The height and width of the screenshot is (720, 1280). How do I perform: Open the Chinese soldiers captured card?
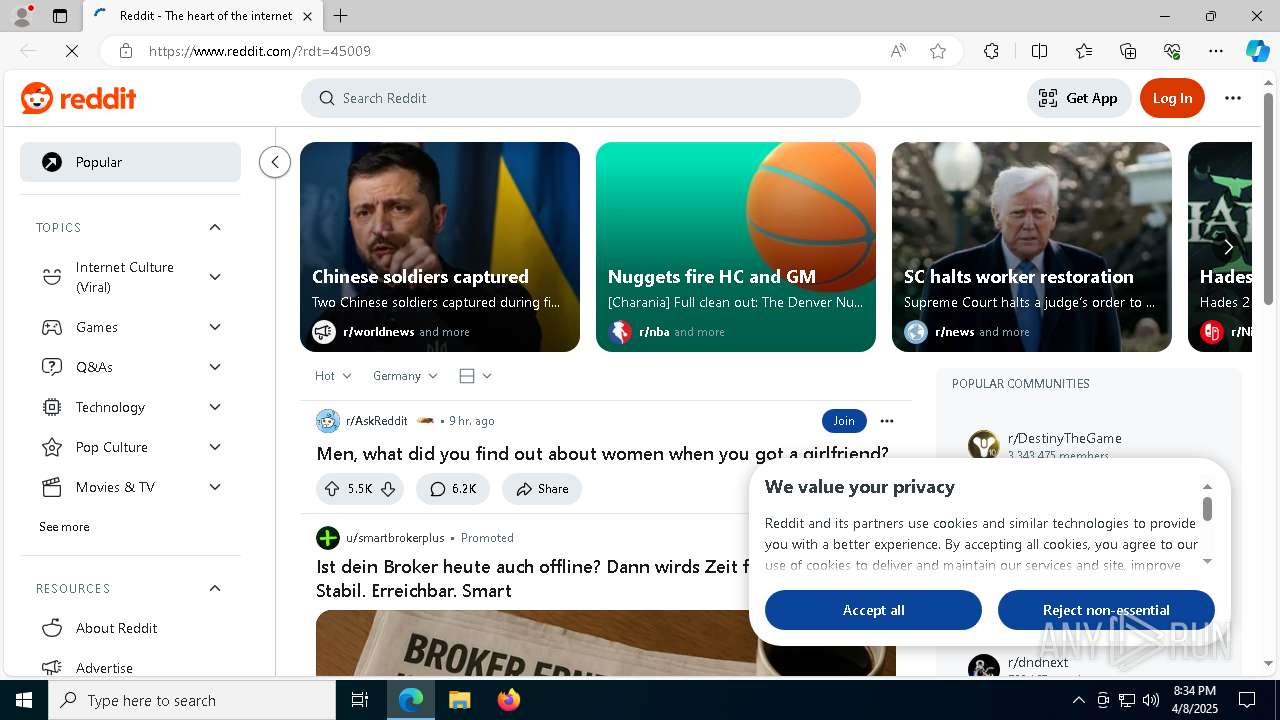pos(440,247)
